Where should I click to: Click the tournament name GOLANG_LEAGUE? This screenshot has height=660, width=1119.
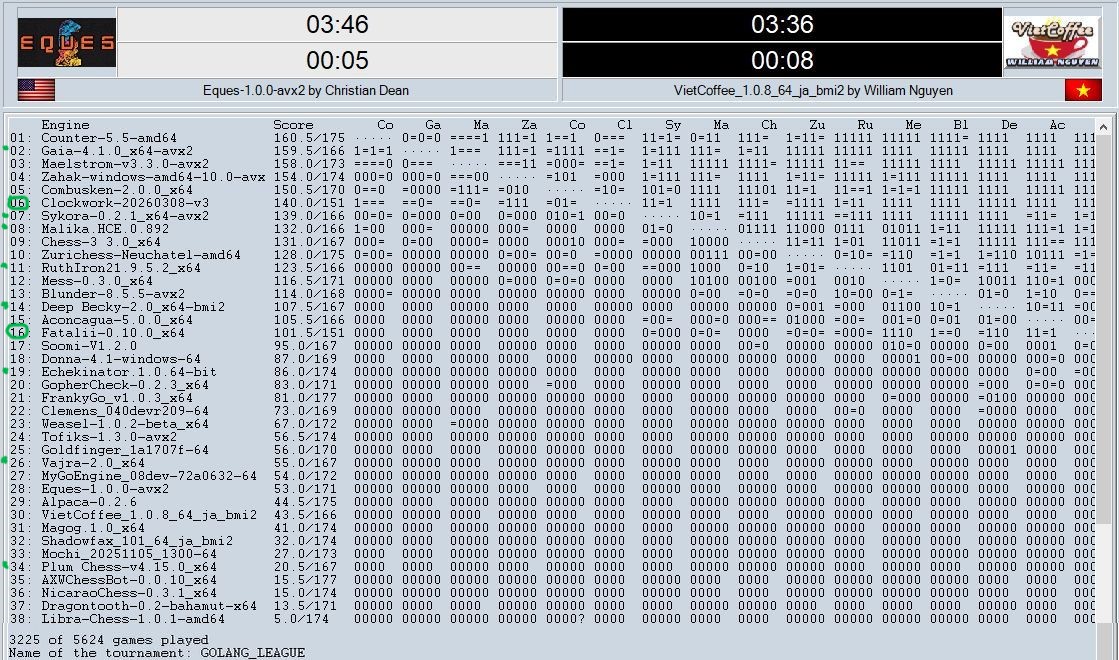[253, 652]
